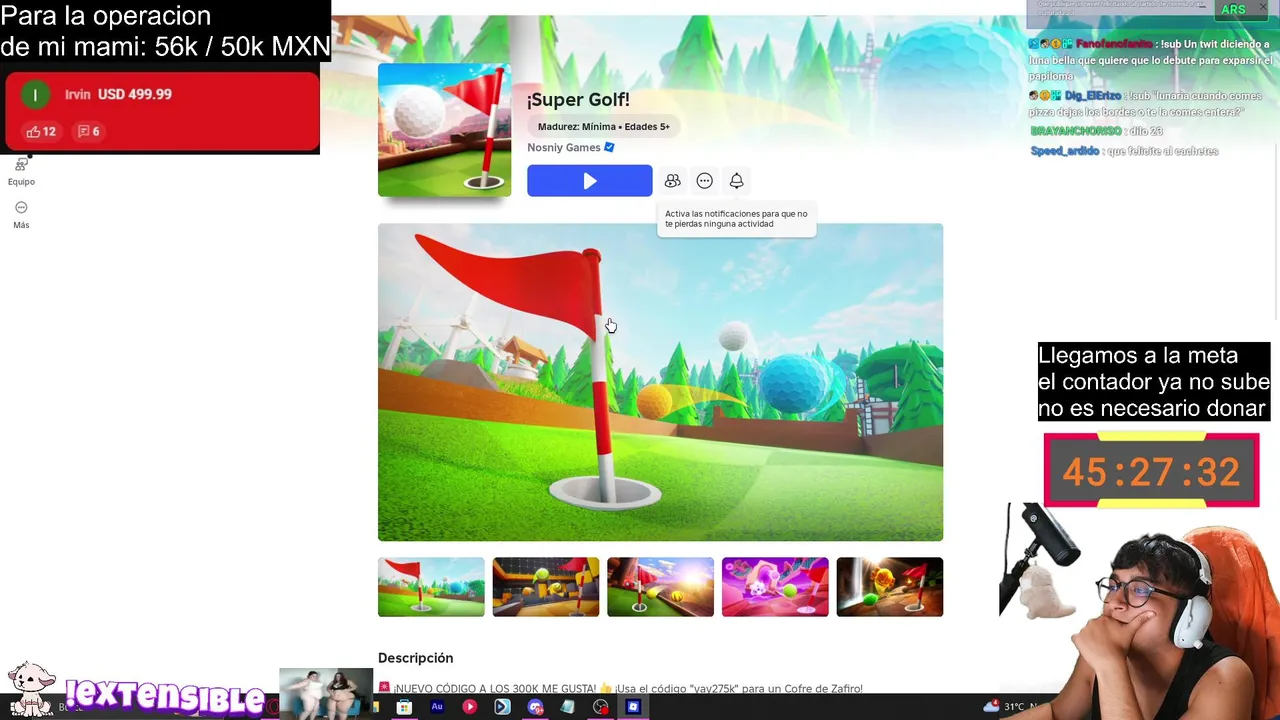Click Irvin's green avatar on the donation card
This screenshot has width=1280, height=720.
click(x=35, y=95)
